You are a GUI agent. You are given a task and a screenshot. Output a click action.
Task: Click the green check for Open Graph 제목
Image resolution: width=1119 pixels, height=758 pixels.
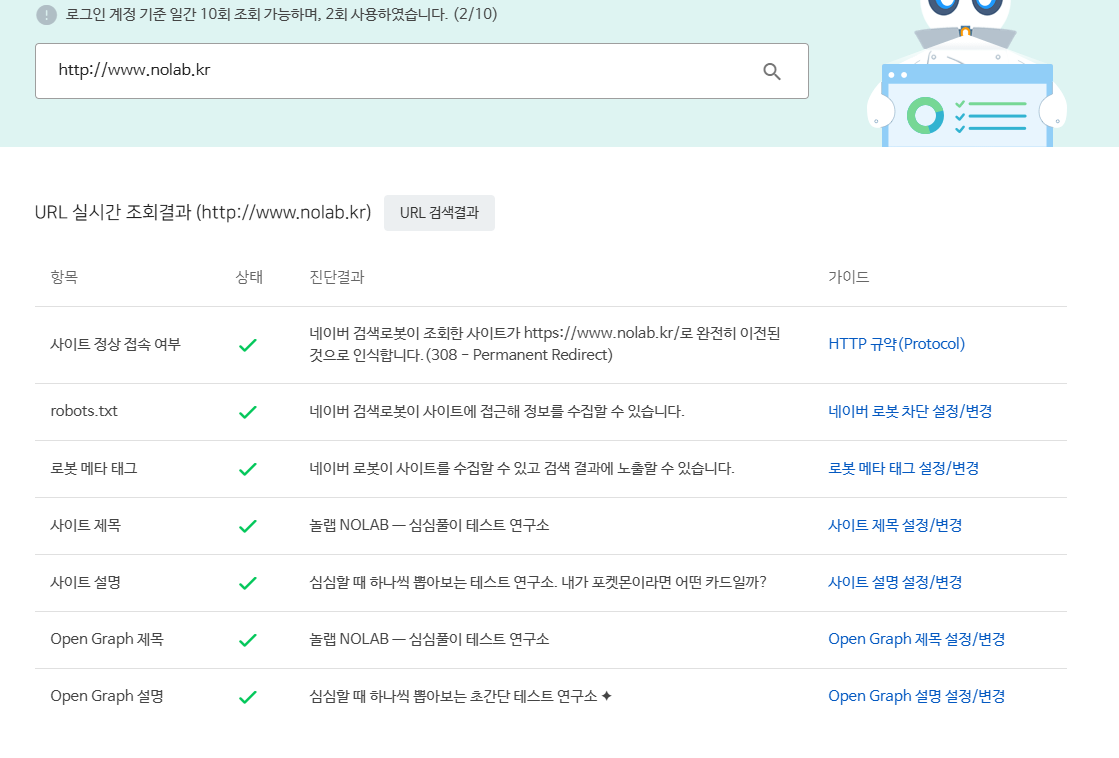[x=248, y=640]
